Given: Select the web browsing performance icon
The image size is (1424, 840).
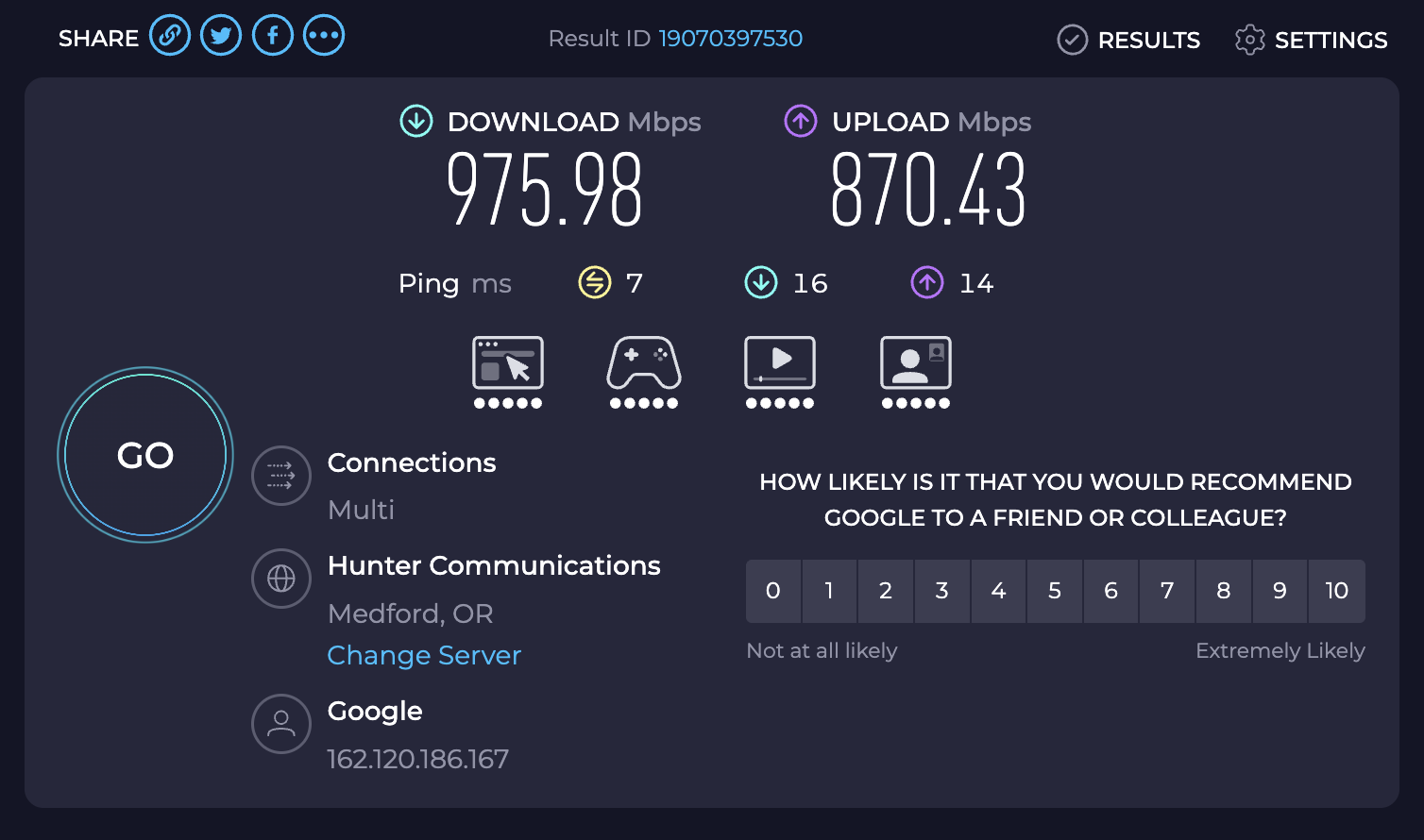Looking at the screenshot, I should [507, 363].
